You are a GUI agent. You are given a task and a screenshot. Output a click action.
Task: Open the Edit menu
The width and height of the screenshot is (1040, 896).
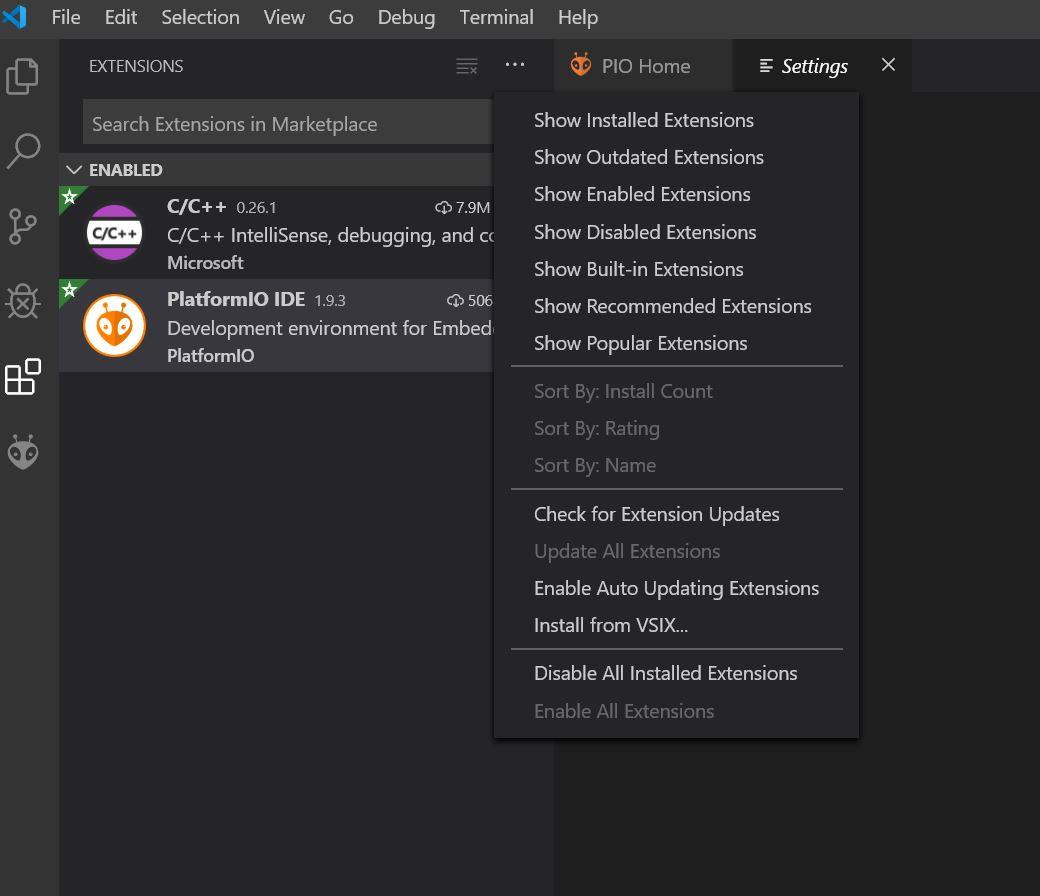121,17
